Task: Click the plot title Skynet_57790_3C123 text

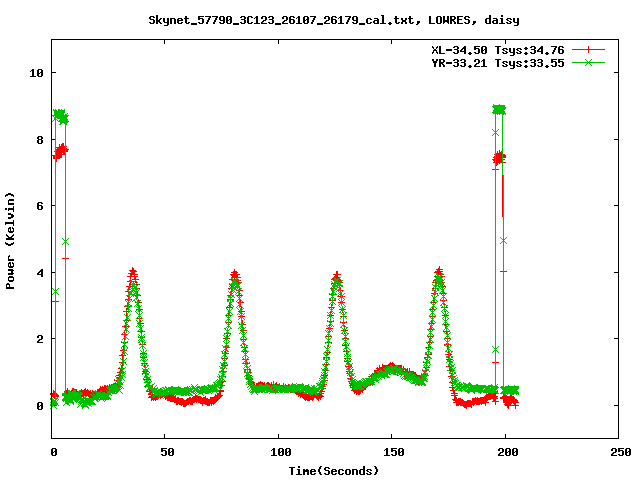Action: (333, 20)
